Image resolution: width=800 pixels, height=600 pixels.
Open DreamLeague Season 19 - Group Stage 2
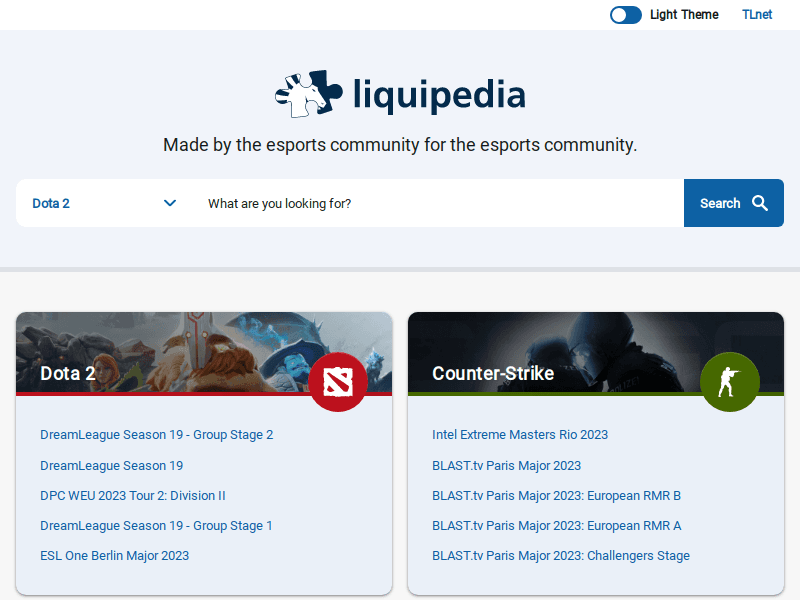click(x=157, y=435)
